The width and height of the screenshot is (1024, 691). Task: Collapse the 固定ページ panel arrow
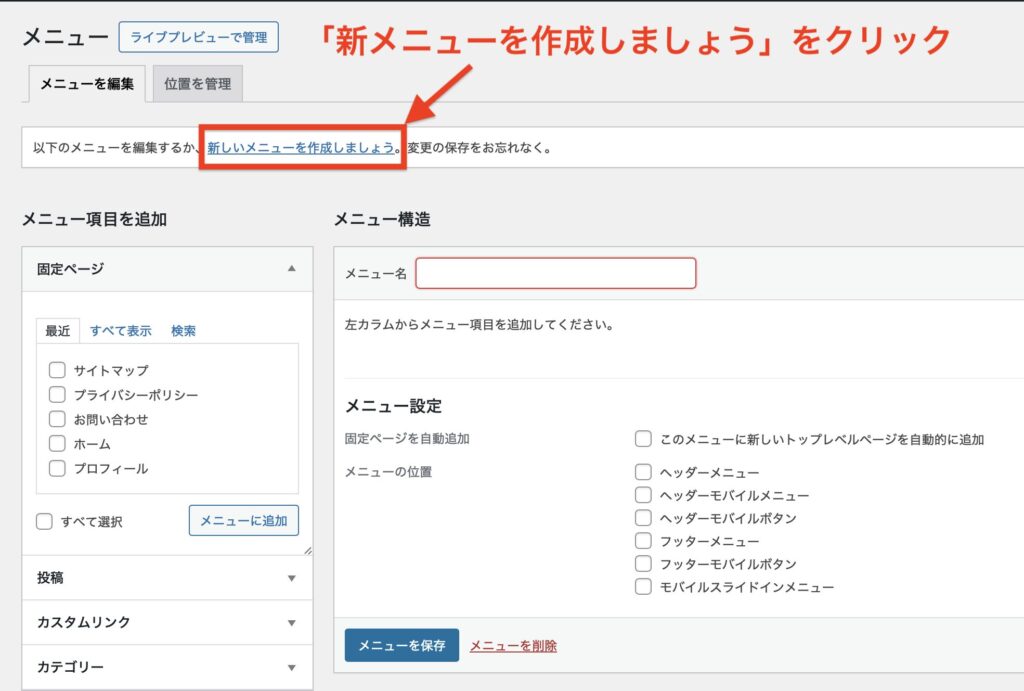(291, 269)
